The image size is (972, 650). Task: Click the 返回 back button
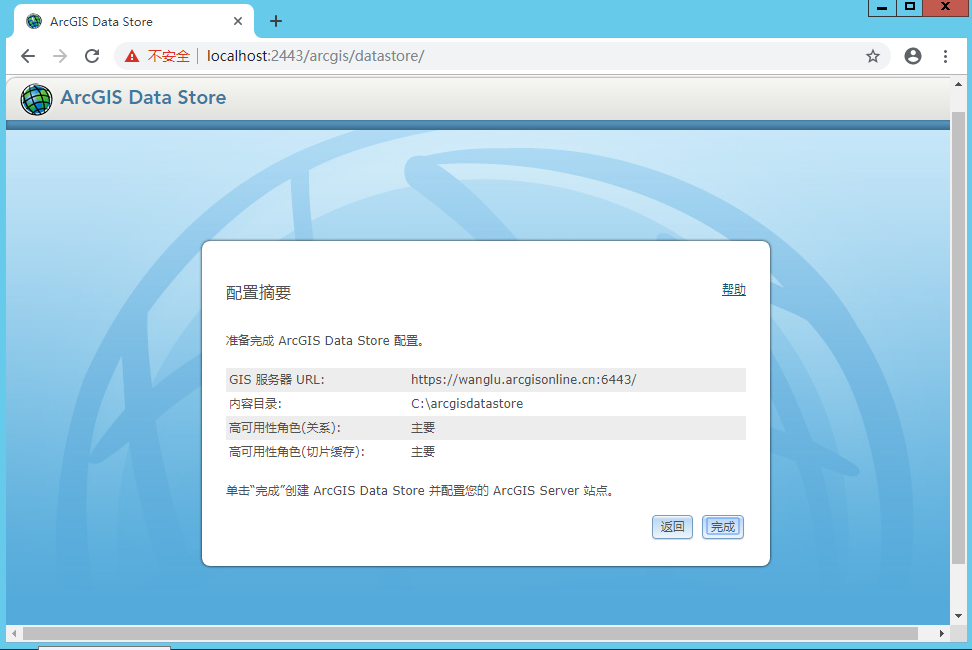coord(672,527)
